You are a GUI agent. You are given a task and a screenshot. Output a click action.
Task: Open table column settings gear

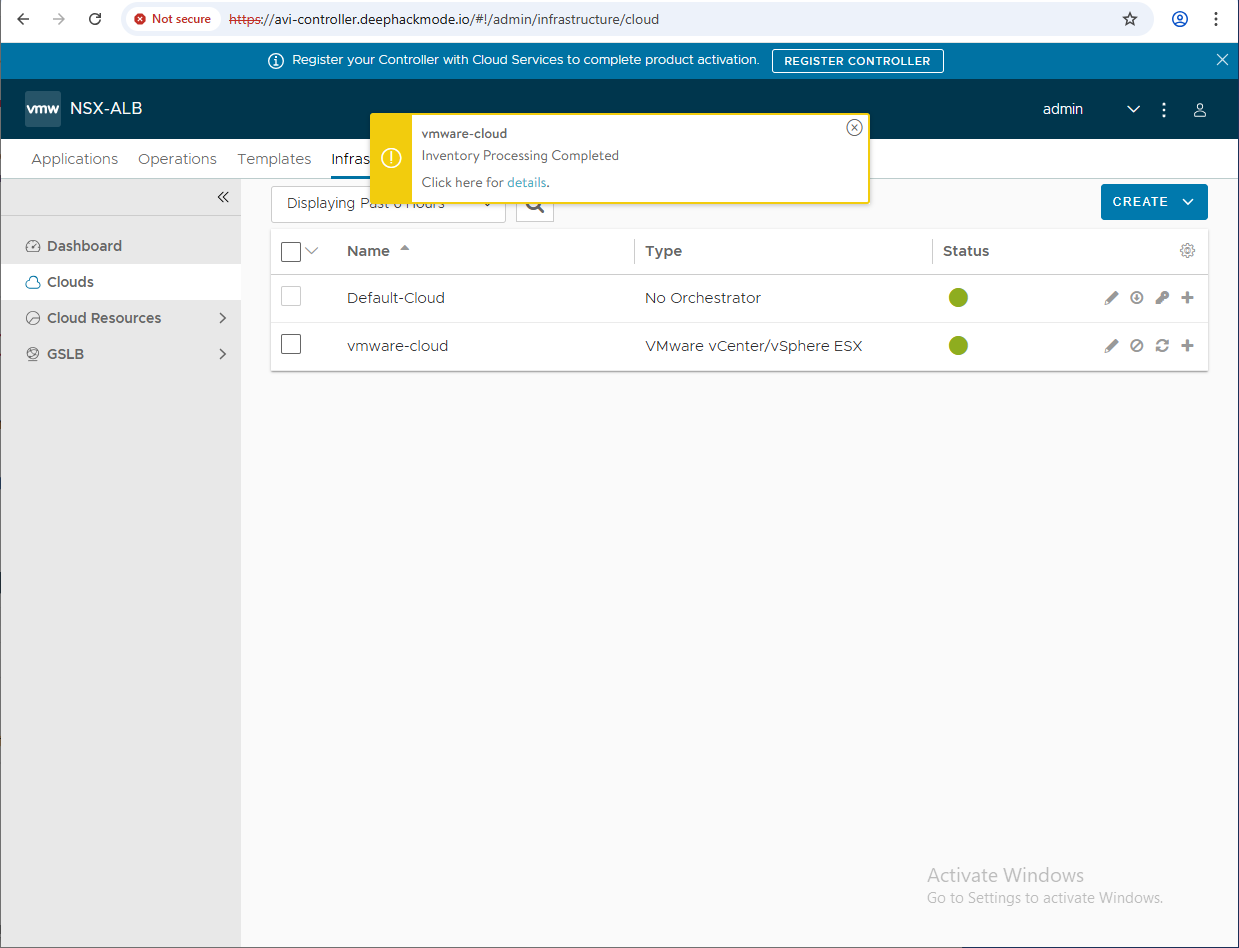1187,251
